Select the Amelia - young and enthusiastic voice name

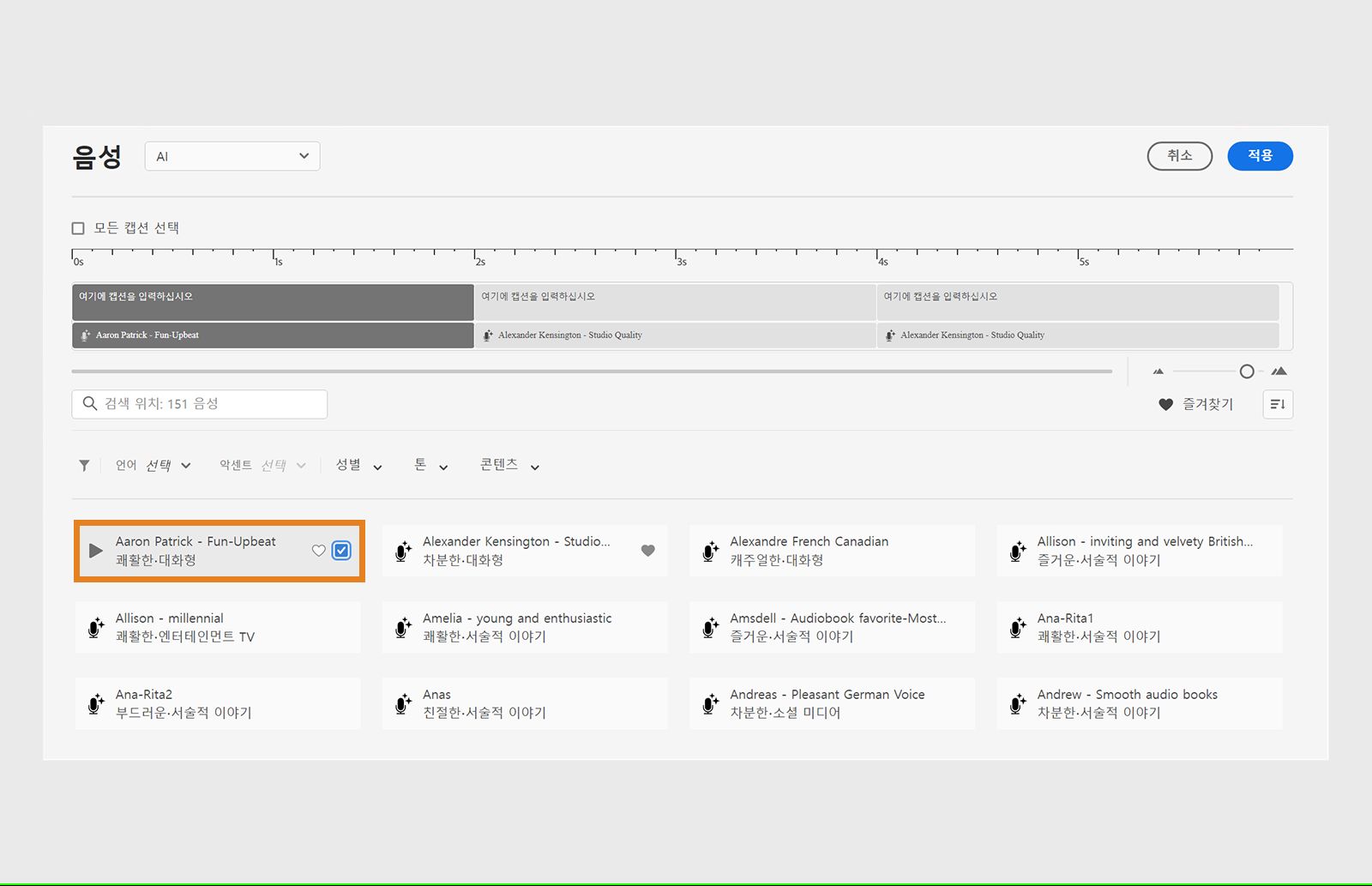(x=517, y=618)
